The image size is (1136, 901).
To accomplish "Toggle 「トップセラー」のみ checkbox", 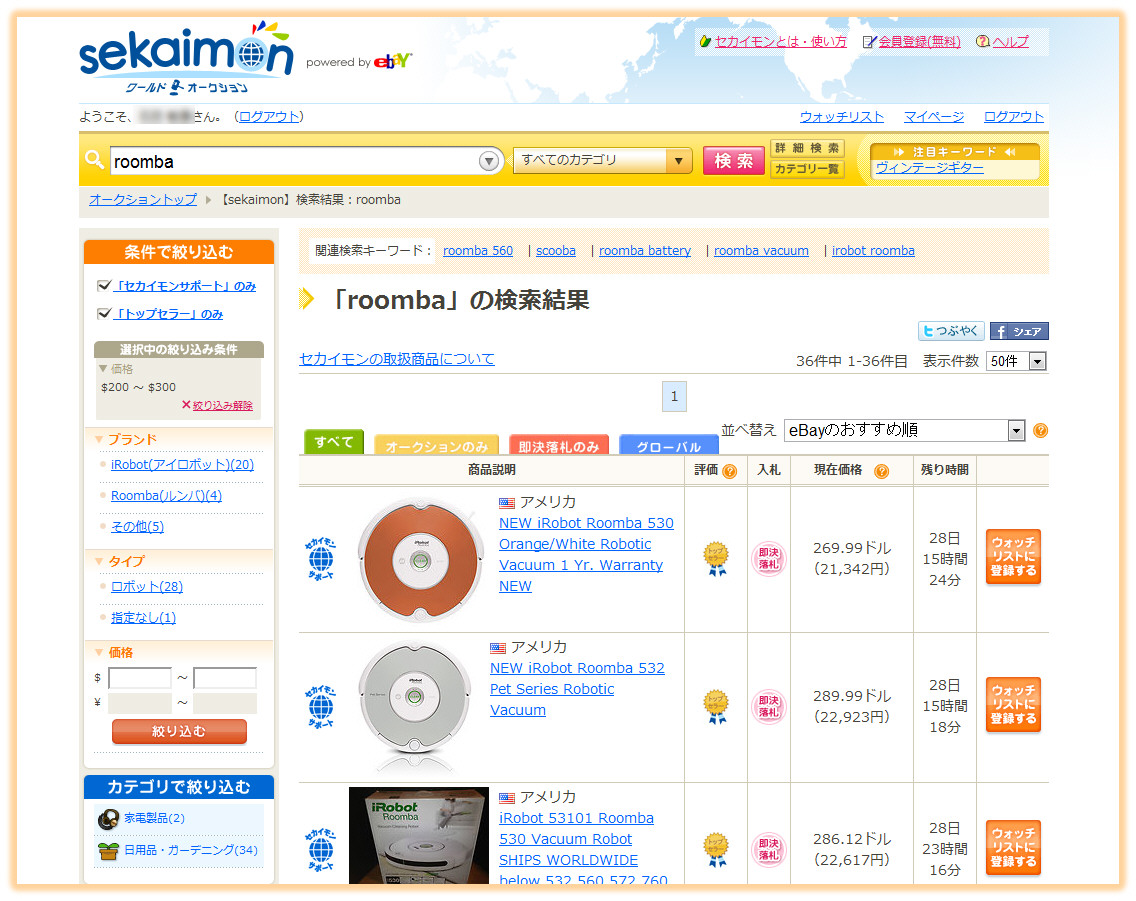I will 104,313.
